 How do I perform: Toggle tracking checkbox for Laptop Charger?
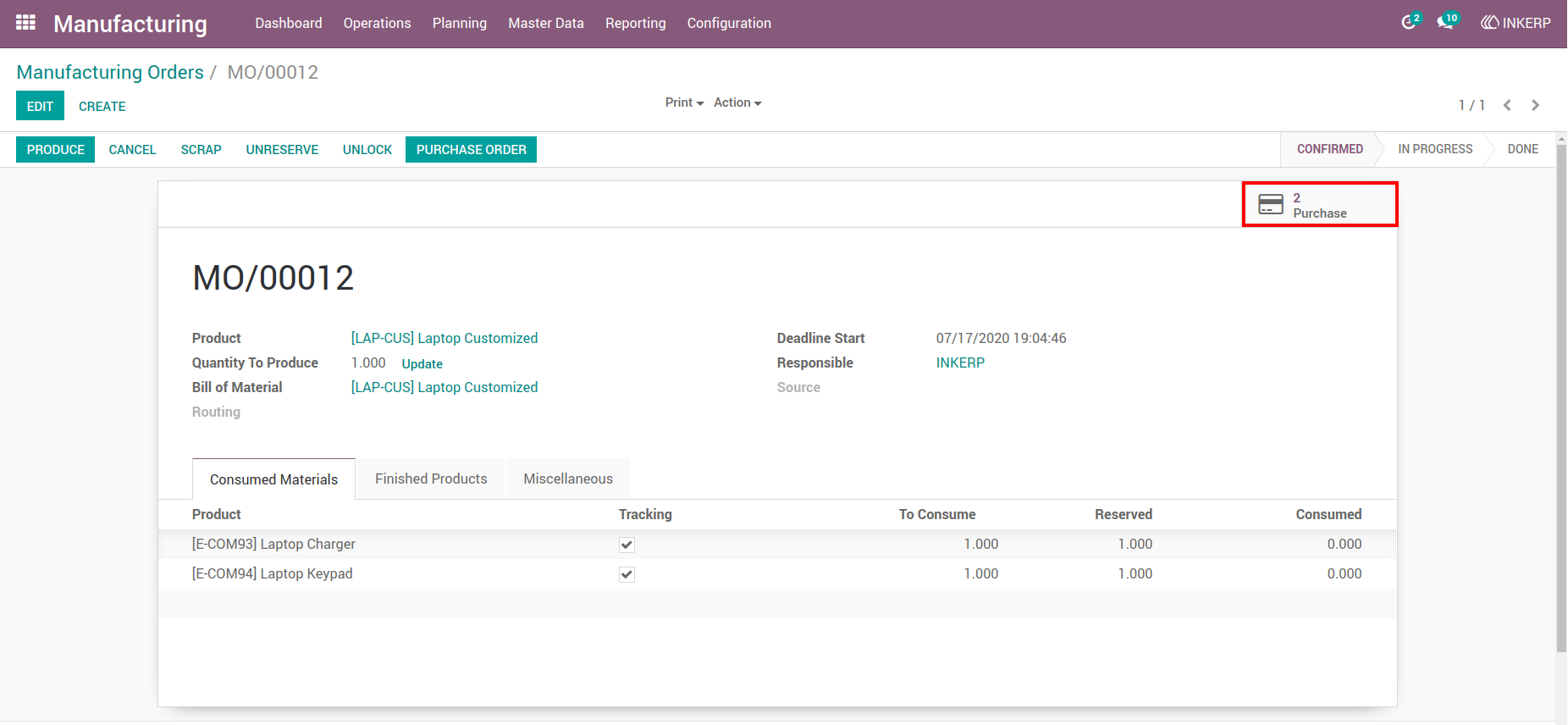point(627,545)
